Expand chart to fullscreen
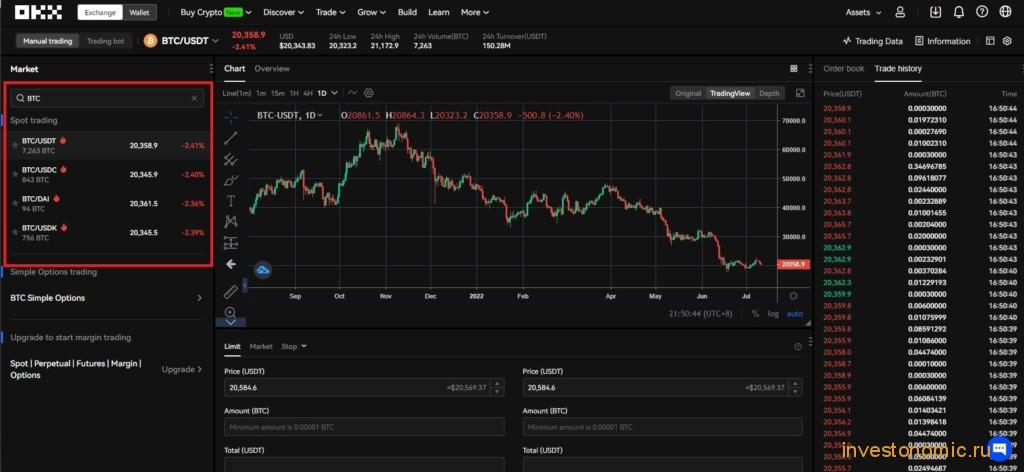1024x472 pixels. pyautogui.click(x=800, y=93)
